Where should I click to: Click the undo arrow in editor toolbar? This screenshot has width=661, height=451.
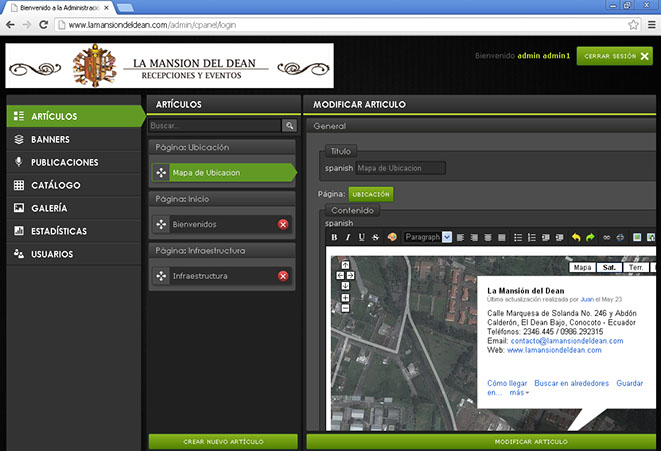(576, 237)
